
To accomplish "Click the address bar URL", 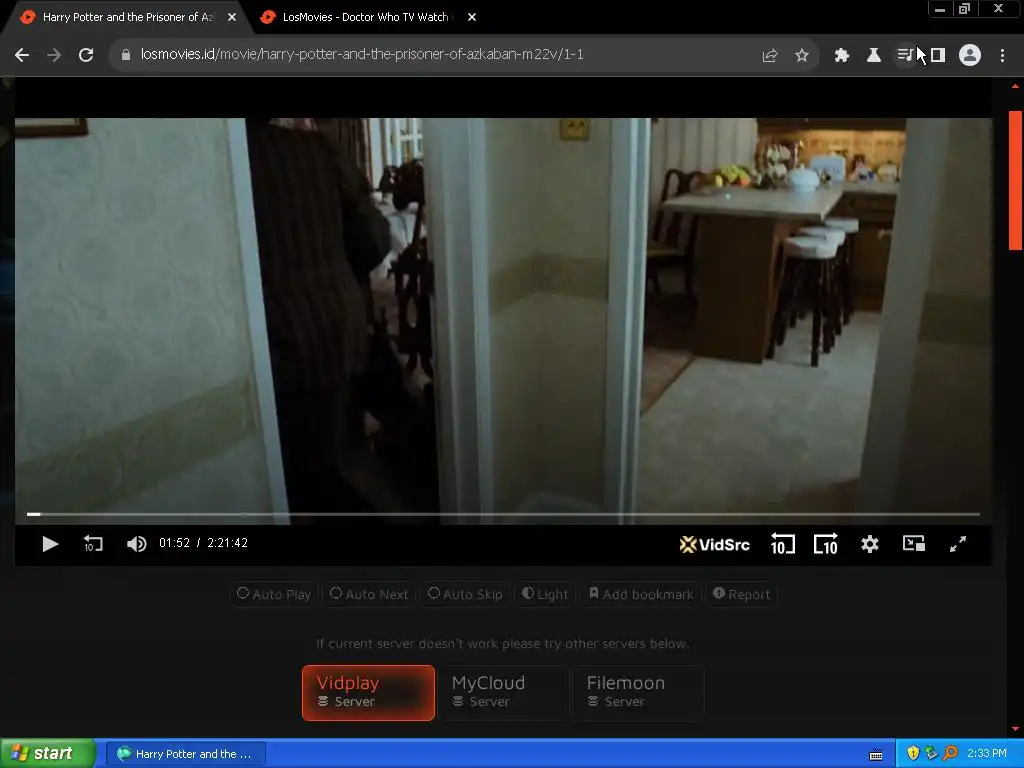I will click(x=362, y=54).
